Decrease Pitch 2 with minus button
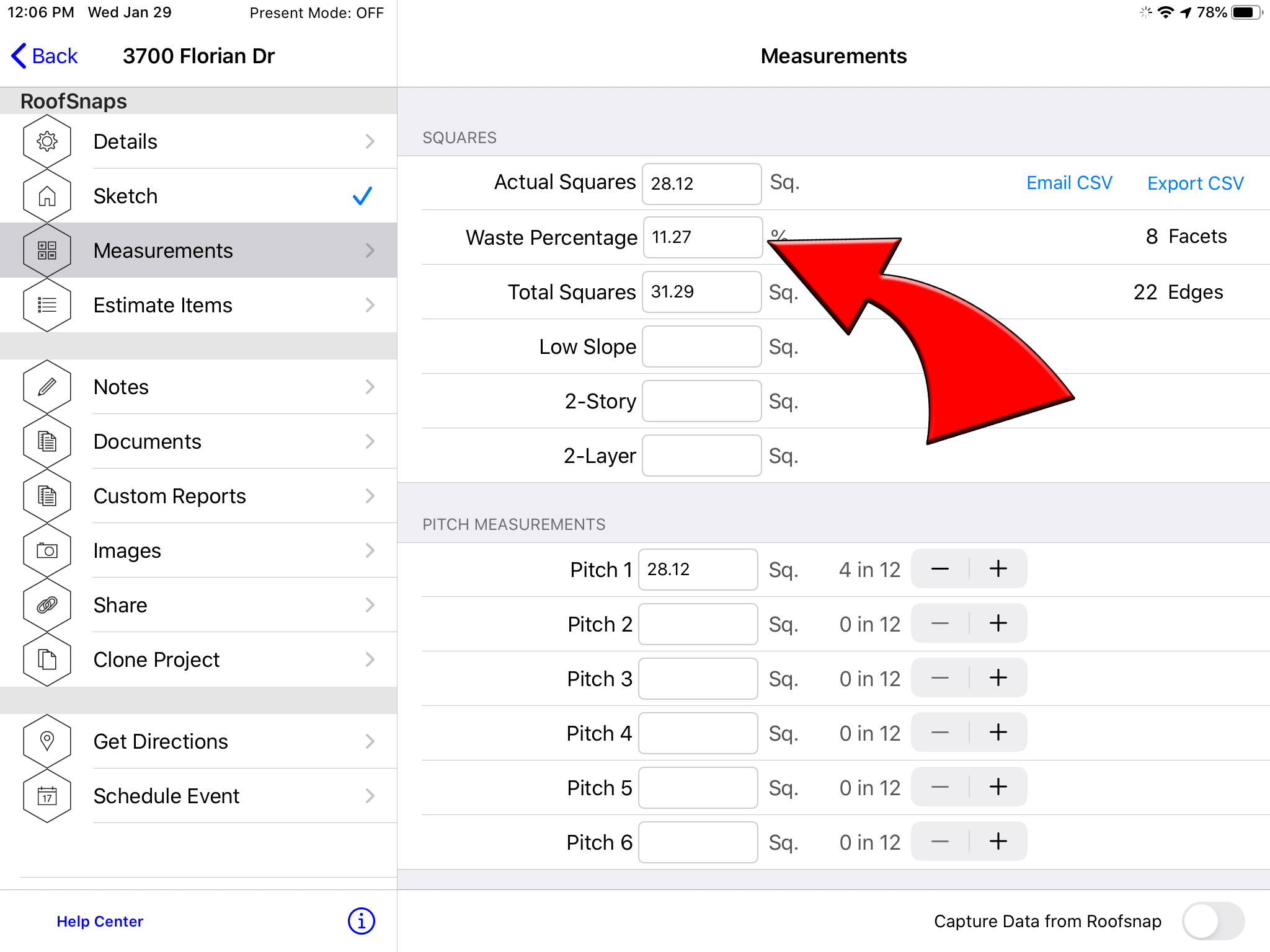1270x952 pixels. 940,623
